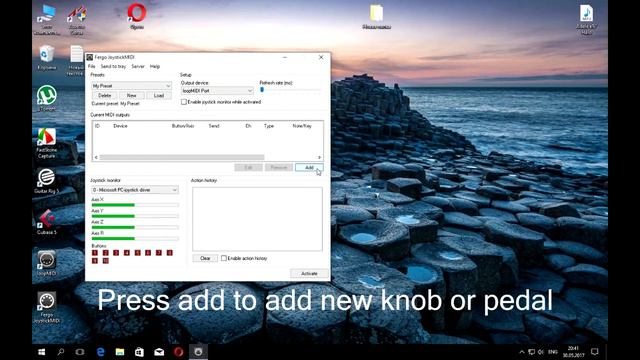Open the network icon in system tray
The width and height of the screenshot is (640, 360).
(531, 352)
